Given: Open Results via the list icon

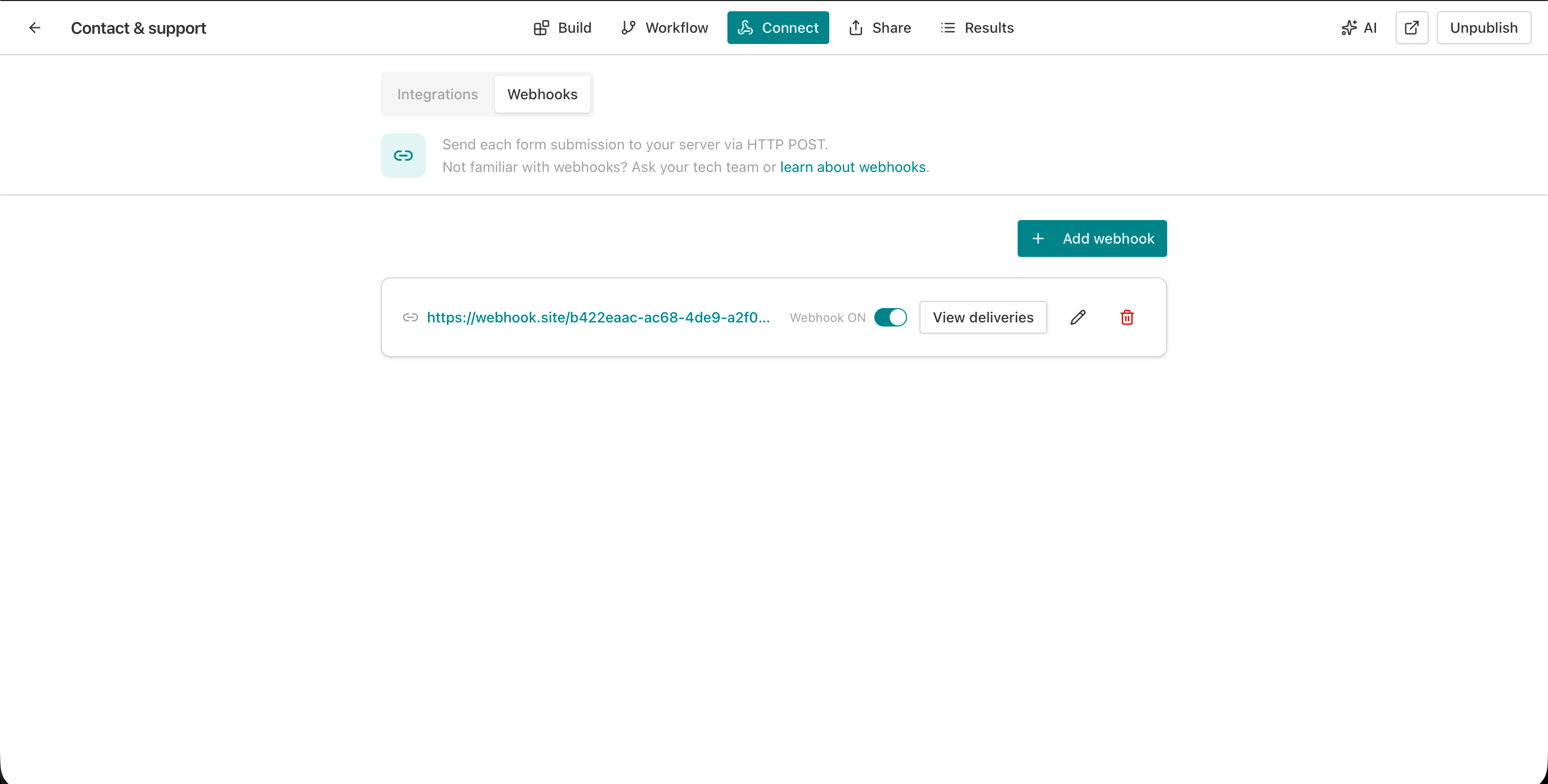Looking at the screenshot, I should (x=948, y=28).
